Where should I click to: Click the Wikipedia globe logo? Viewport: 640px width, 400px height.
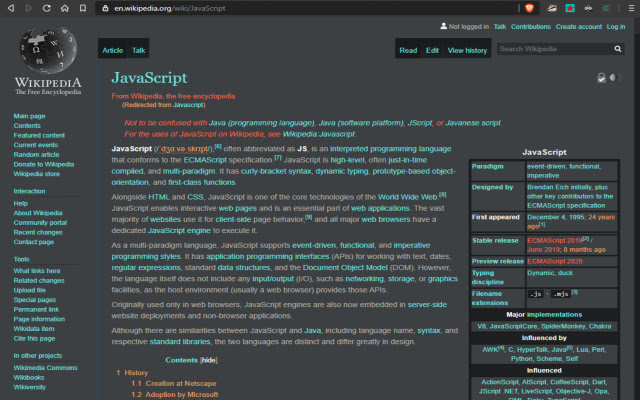coord(48,50)
